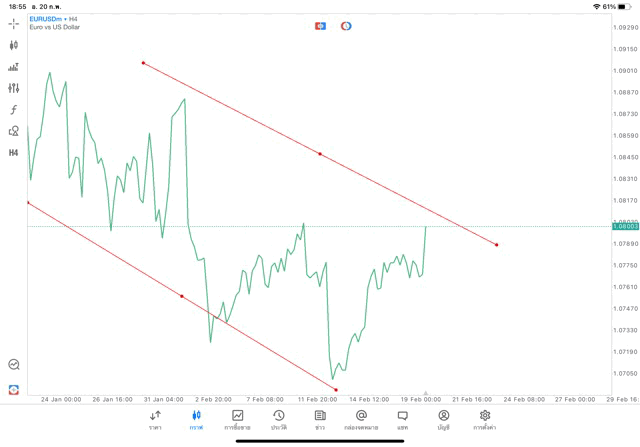Open the ข่าว (News) tab
The height and width of the screenshot is (447, 640).
(320, 419)
